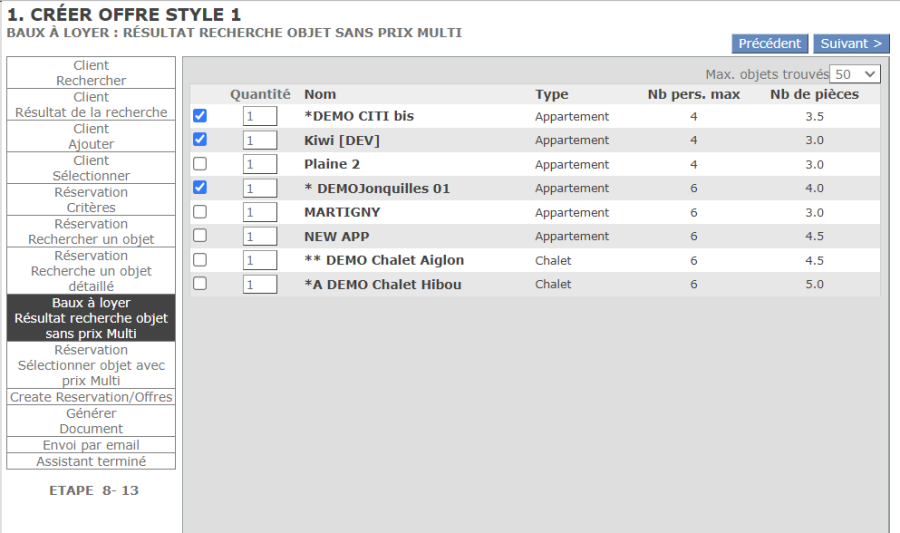The height and width of the screenshot is (533, 900).
Task: Check the *A DEMO Chalet Hibou checkbox
Action: pos(200,284)
